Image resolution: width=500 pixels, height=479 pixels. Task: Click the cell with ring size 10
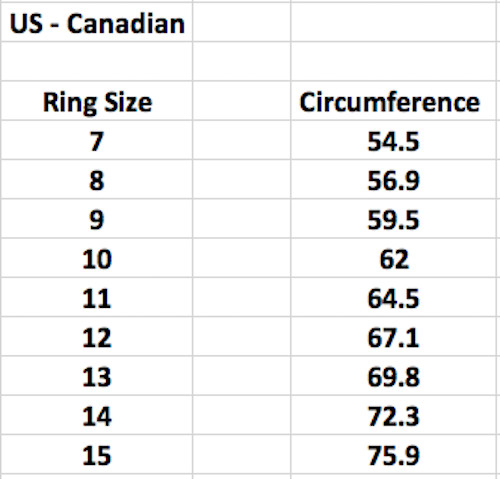pos(97,258)
